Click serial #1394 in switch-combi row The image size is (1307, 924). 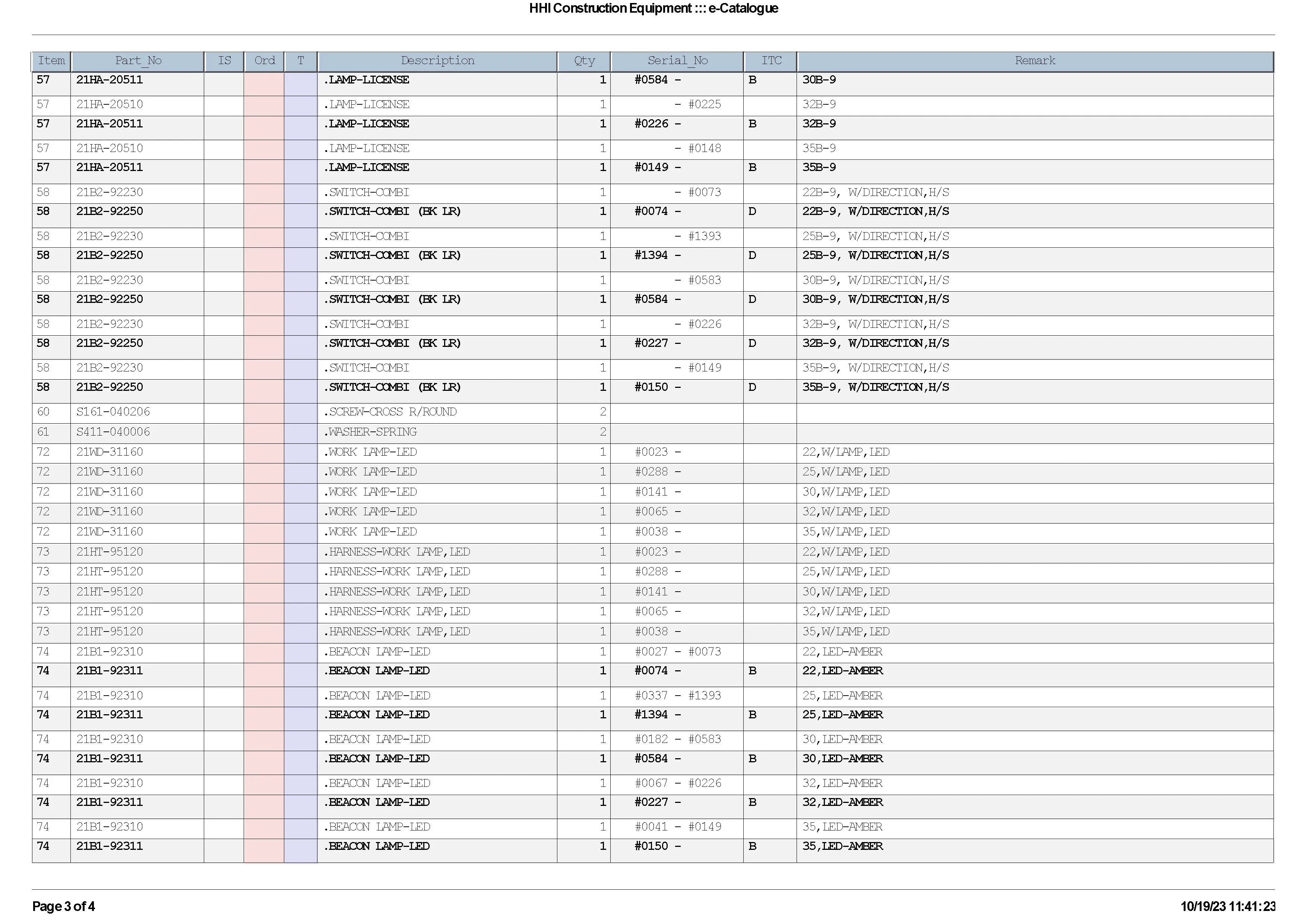coord(658,256)
